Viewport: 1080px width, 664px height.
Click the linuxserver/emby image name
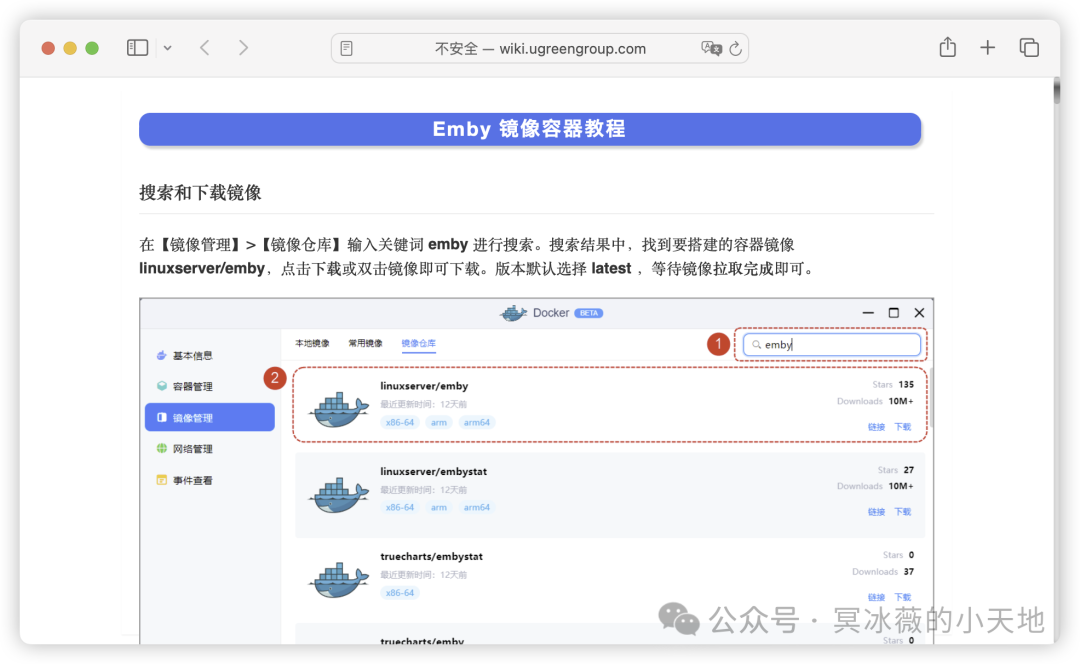click(424, 386)
